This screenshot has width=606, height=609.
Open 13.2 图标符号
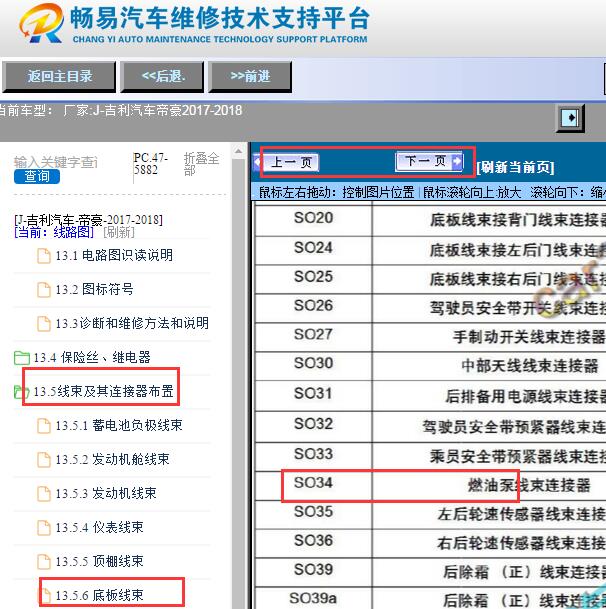click(94, 289)
